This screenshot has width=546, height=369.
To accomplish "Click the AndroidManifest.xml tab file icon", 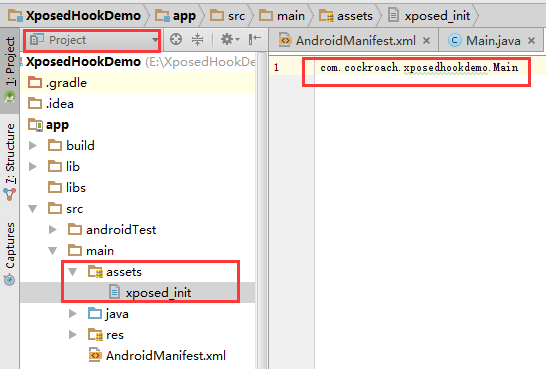I will 285,40.
